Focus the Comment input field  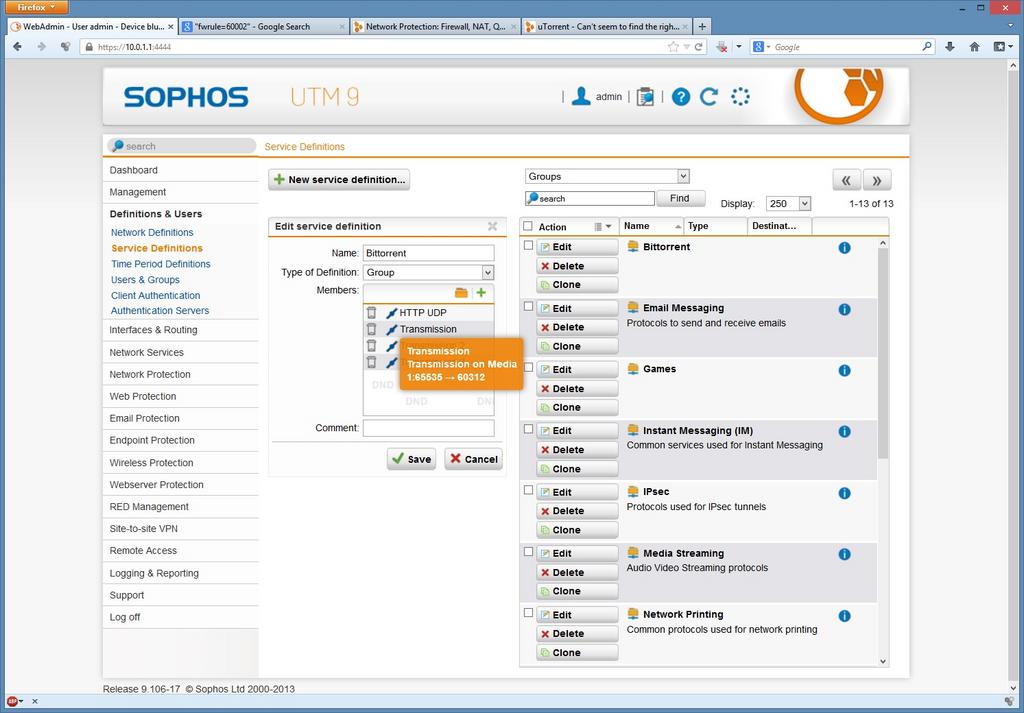pyautogui.click(x=428, y=428)
